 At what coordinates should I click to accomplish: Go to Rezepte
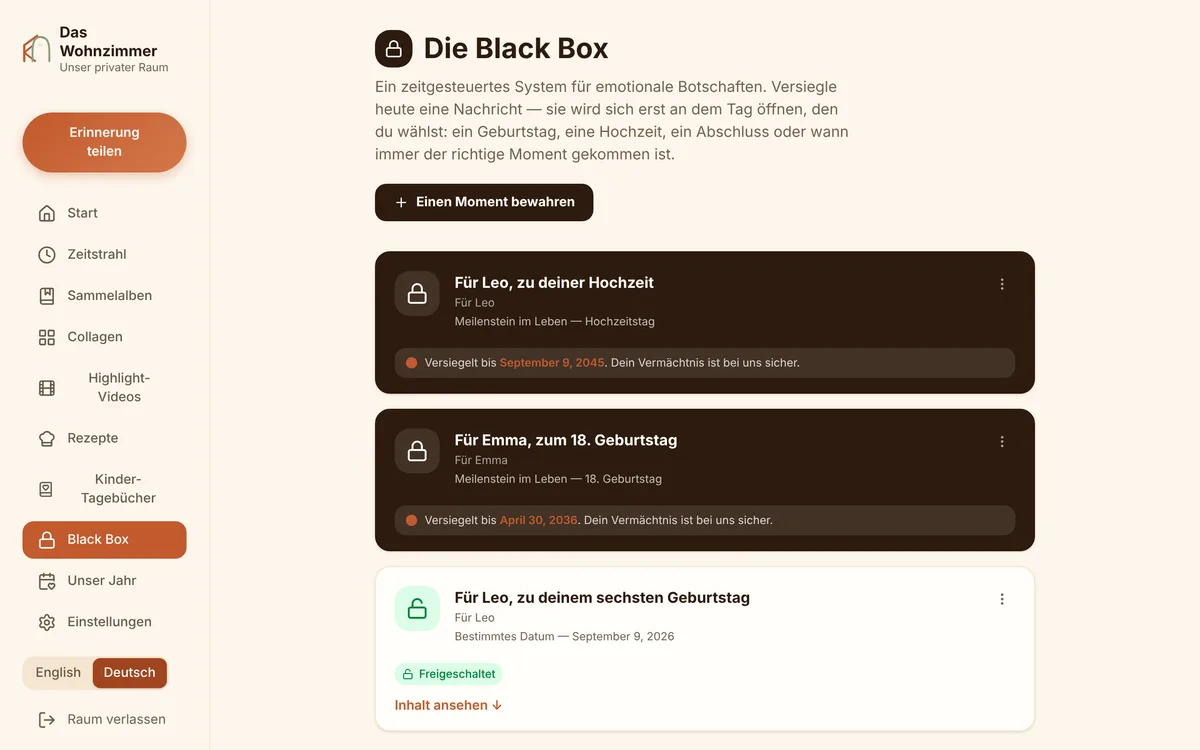(x=104, y=438)
